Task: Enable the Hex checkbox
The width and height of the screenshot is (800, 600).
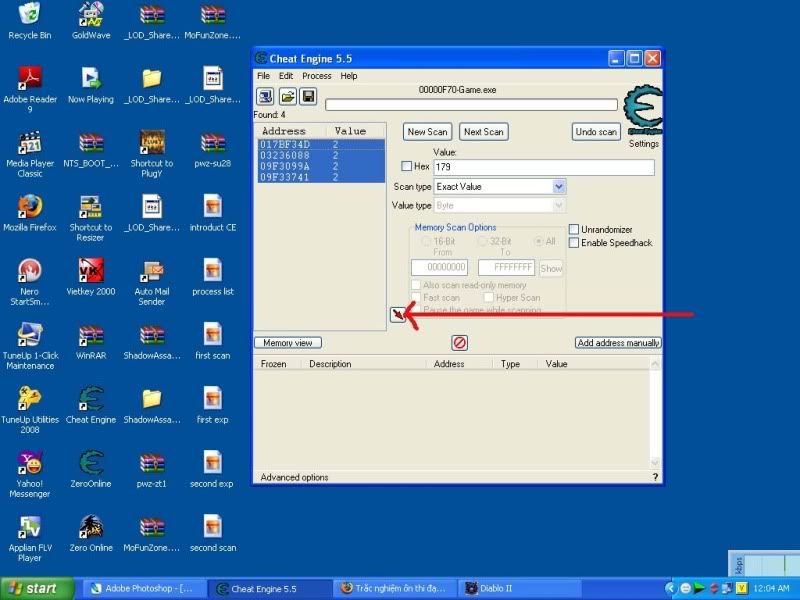Action: [407, 166]
